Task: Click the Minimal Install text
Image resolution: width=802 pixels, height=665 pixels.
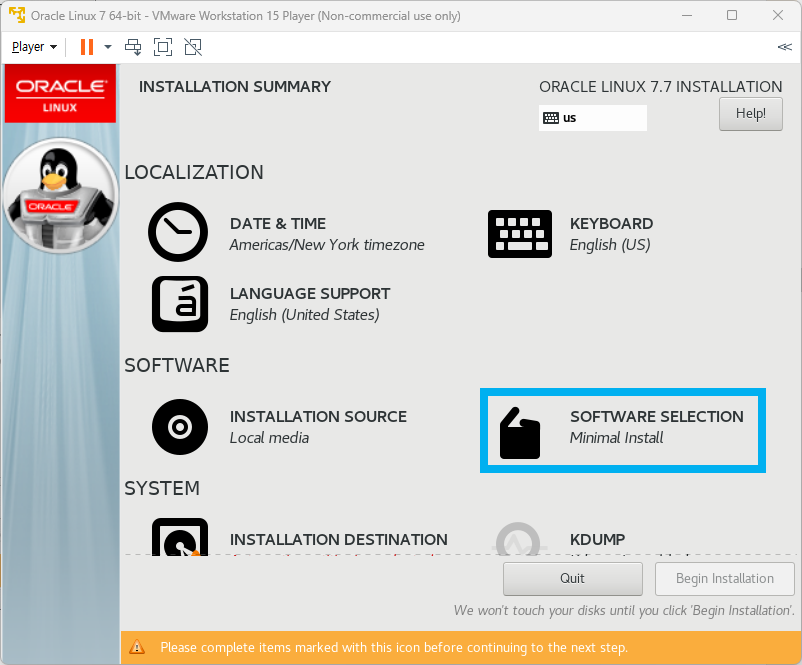Action: (616, 438)
